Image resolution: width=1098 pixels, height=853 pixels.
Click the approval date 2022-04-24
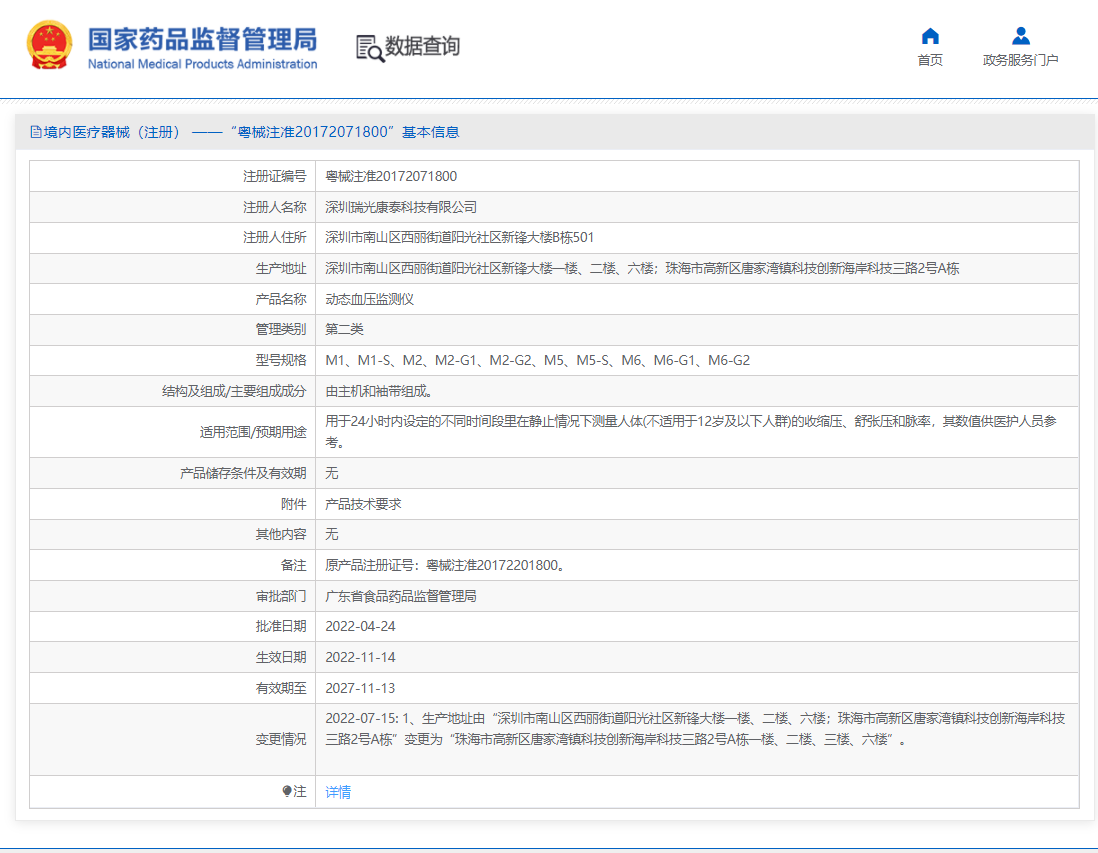point(360,626)
